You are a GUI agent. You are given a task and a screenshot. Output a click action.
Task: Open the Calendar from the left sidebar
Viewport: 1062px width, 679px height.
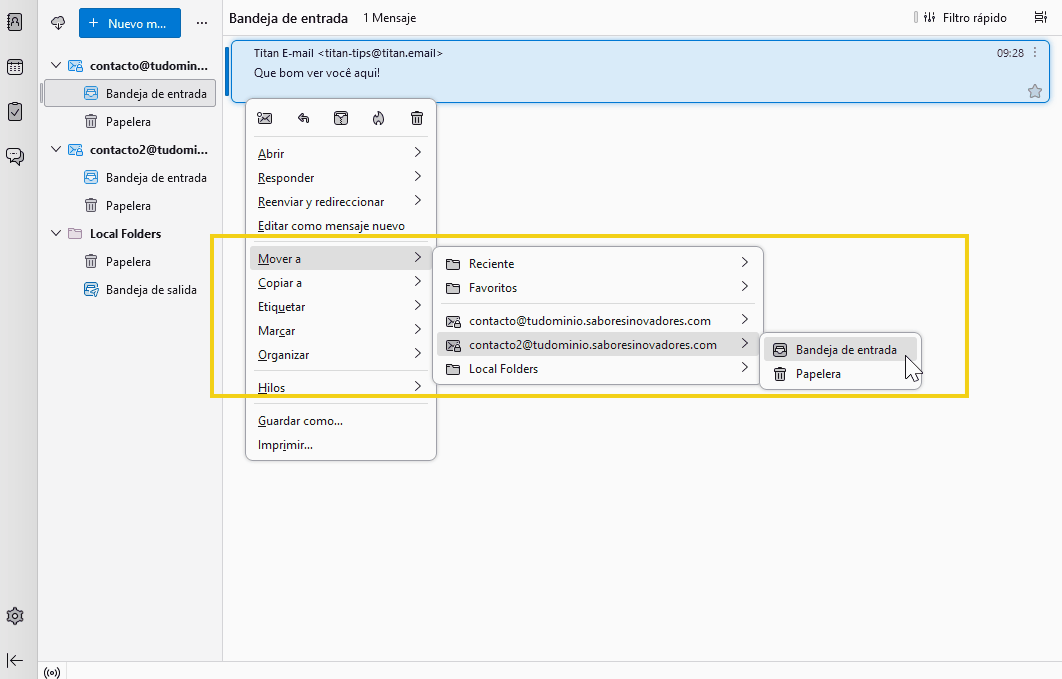tap(15, 67)
